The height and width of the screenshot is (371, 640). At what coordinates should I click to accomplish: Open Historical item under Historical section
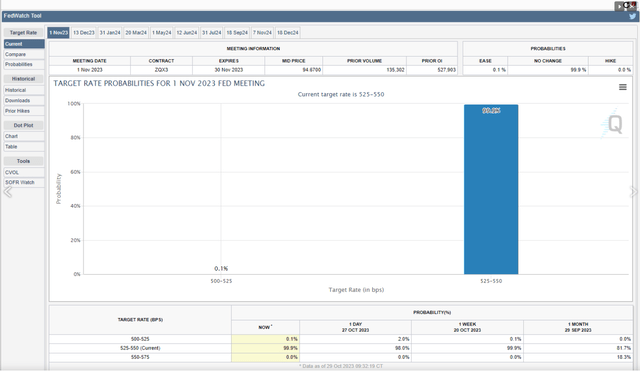click(x=24, y=90)
